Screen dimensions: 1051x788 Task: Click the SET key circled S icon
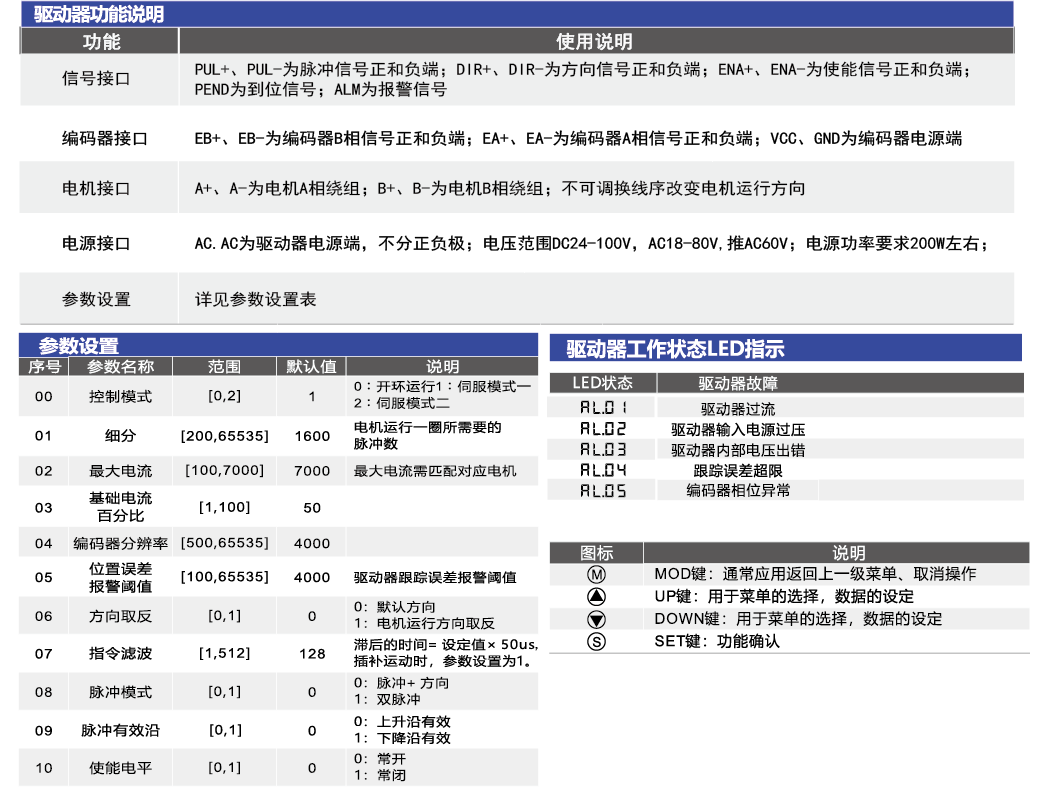point(596,642)
